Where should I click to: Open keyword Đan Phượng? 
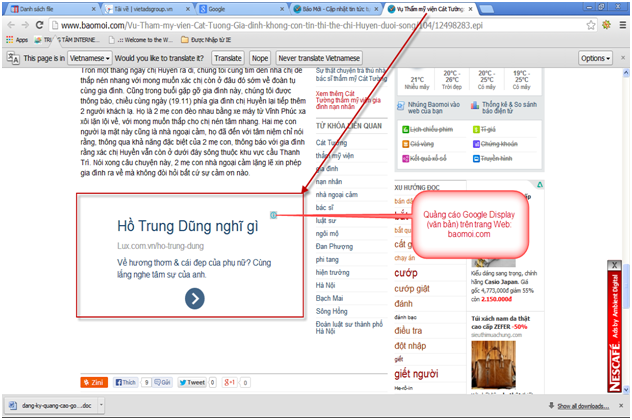[x=334, y=246]
